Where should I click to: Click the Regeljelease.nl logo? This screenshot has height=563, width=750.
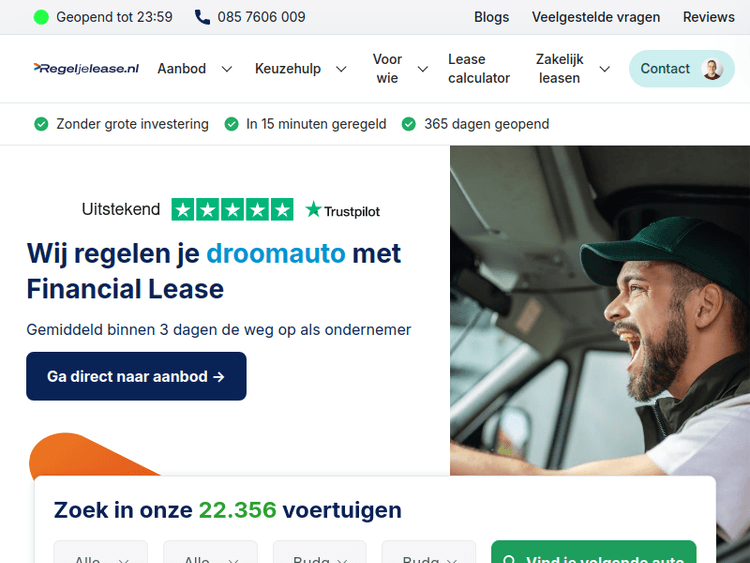click(x=86, y=68)
